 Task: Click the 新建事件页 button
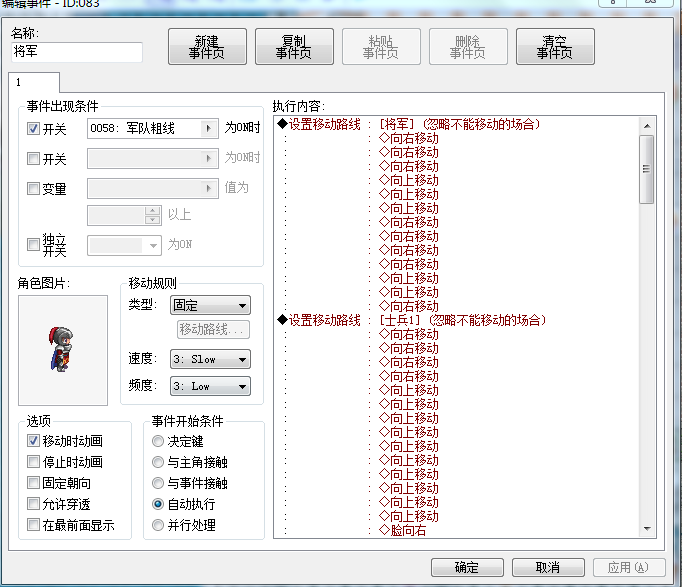tap(207, 47)
